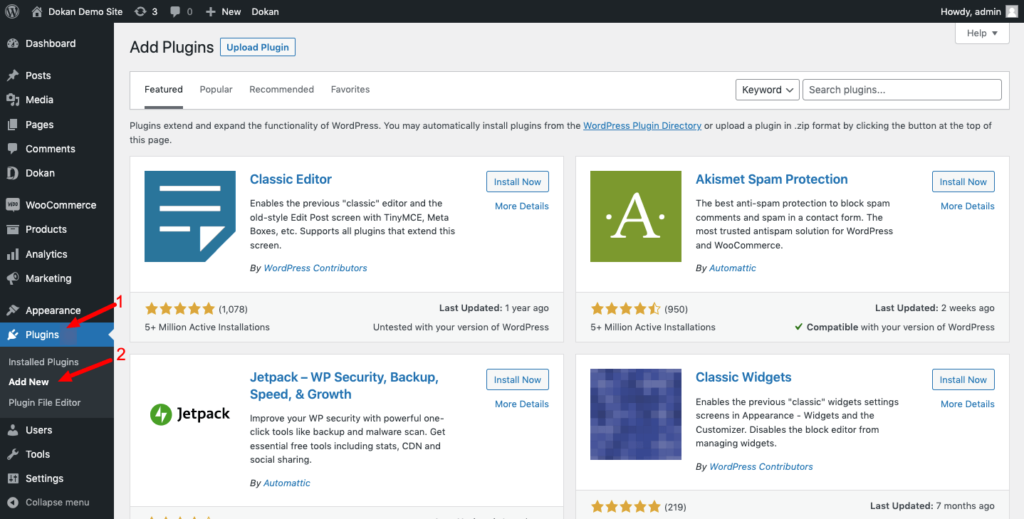Click the Media icon in the sidebar
Screen dimensions: 1024x519
click(12, 100)
